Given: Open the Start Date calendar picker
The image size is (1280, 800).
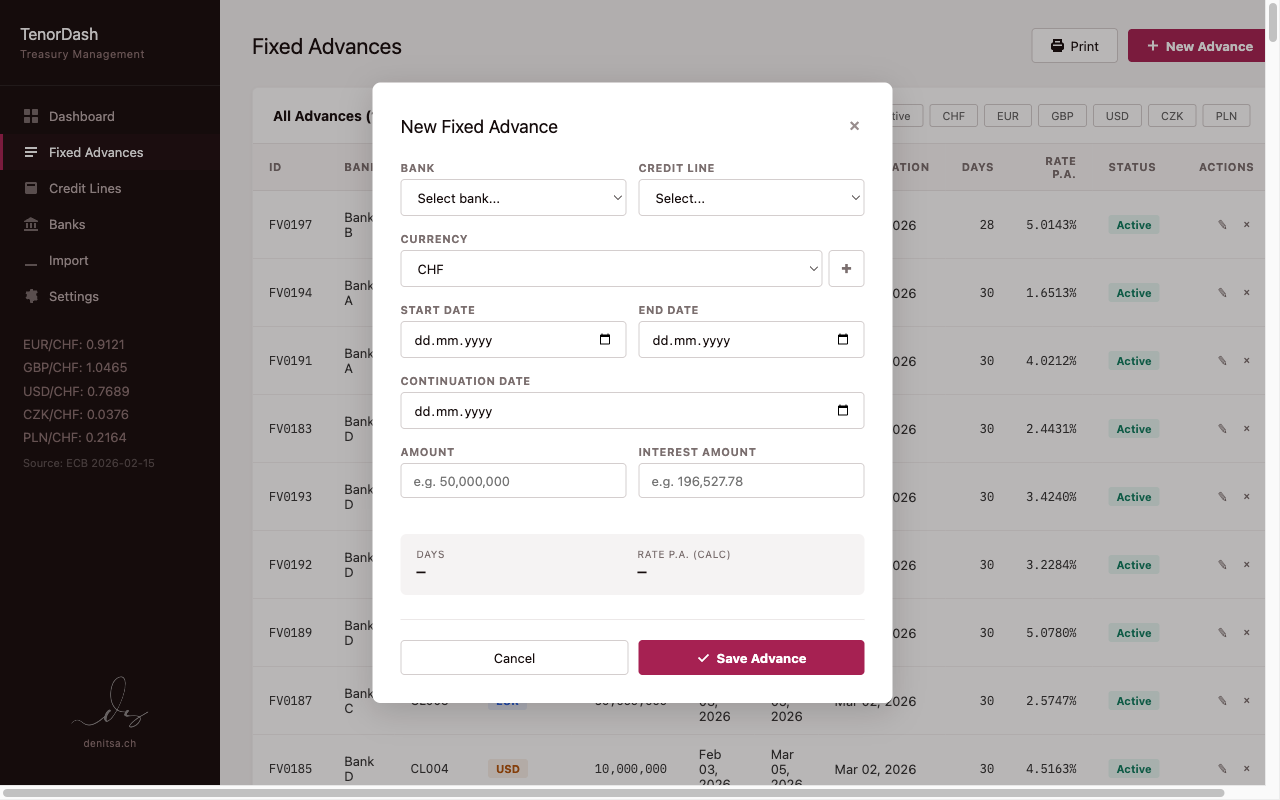Looking at the screenshot, I should point(606,340).
